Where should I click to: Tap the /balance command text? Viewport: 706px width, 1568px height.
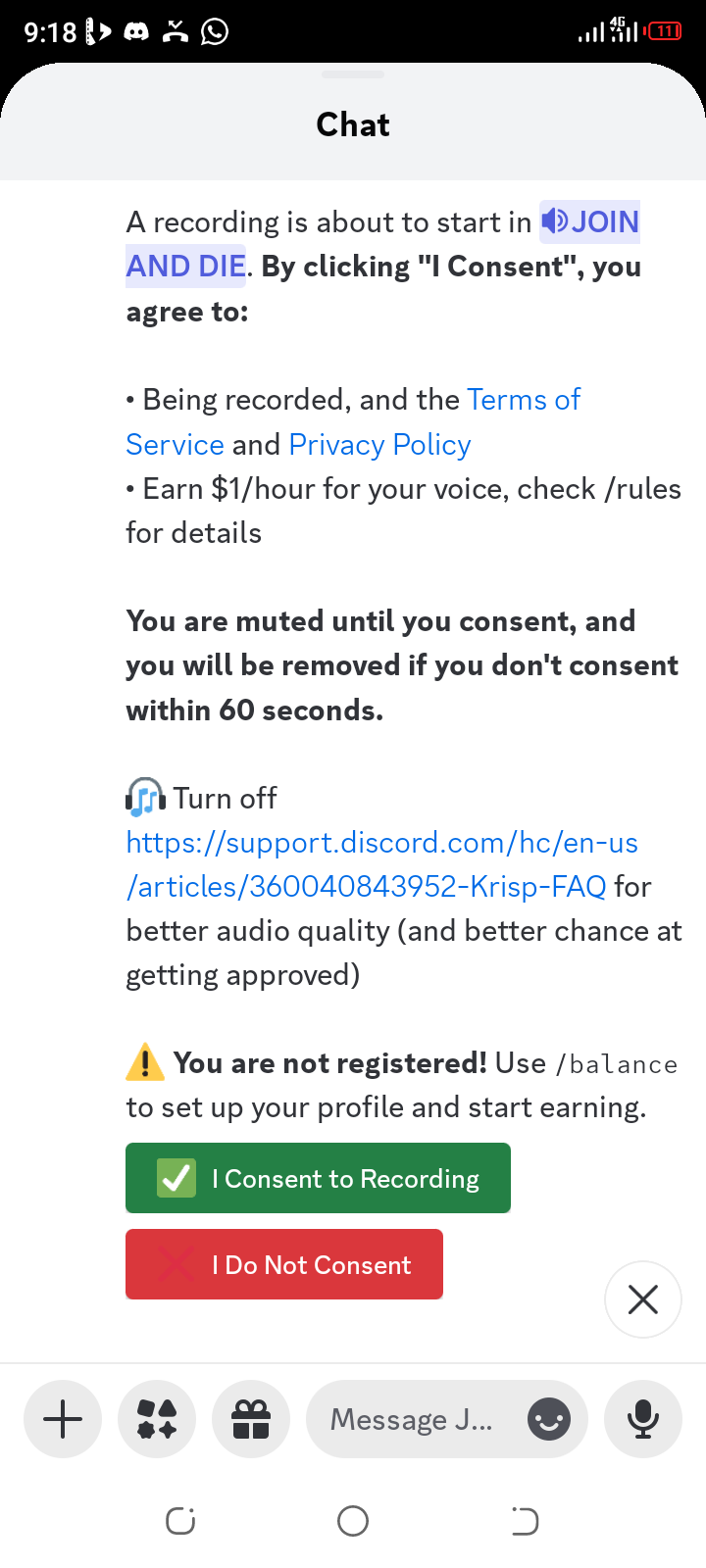pos(617,1064)
